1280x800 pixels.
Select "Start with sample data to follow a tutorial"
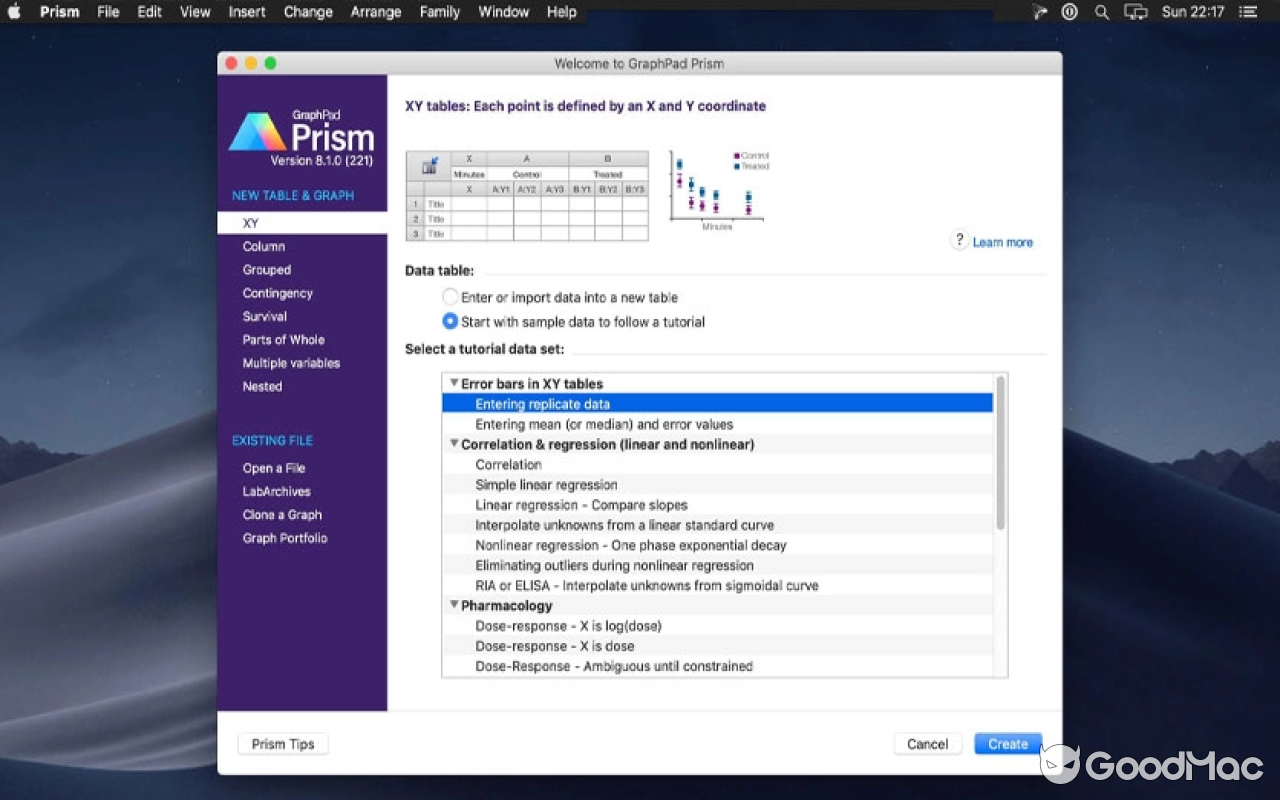tap(451, 321)
